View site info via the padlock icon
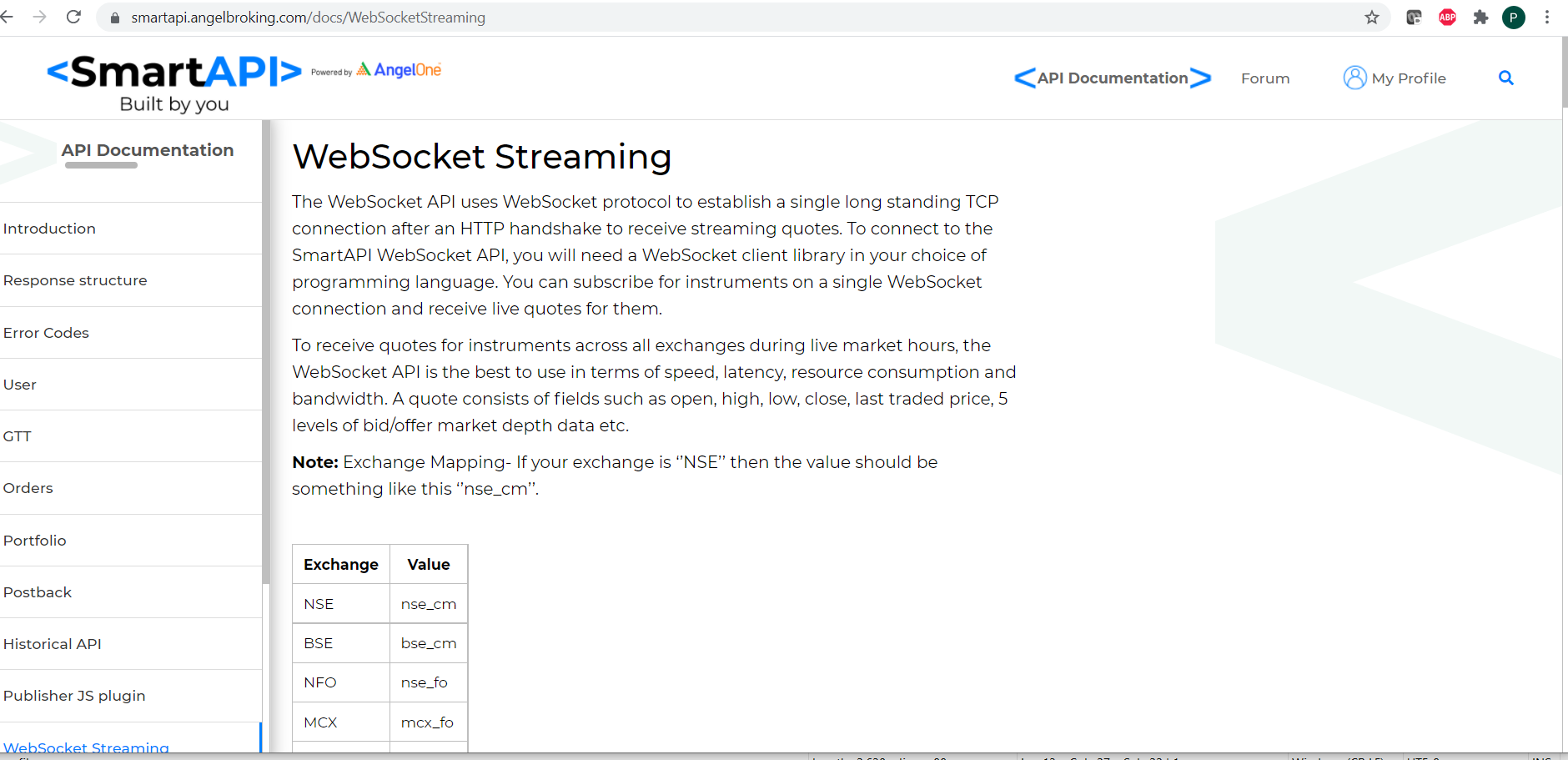The height and width of the screenshot is (760, 1568). (x=115, y=18)
